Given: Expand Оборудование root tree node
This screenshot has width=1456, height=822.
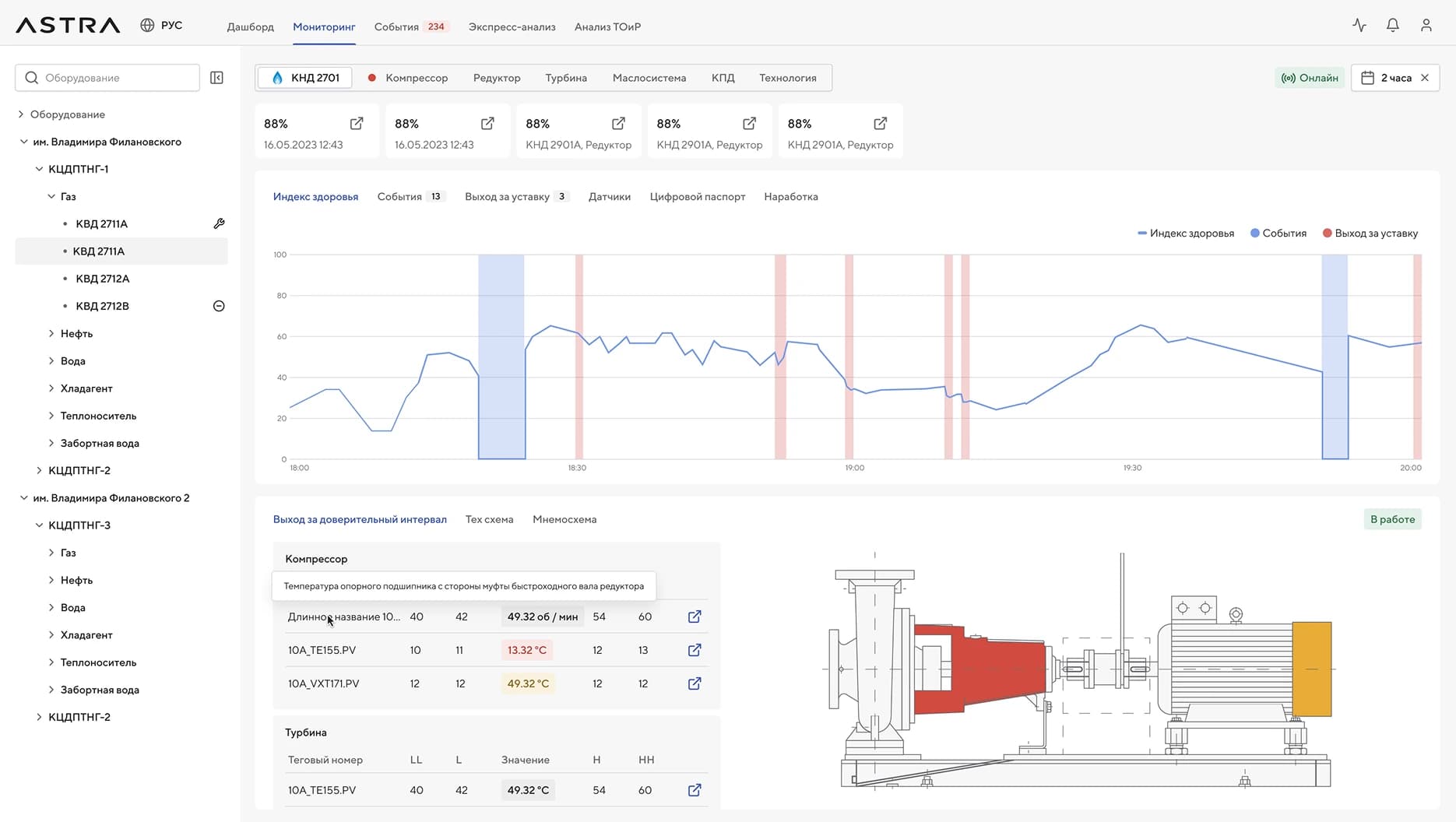Looking at the screenshot, I should (21, 114).
